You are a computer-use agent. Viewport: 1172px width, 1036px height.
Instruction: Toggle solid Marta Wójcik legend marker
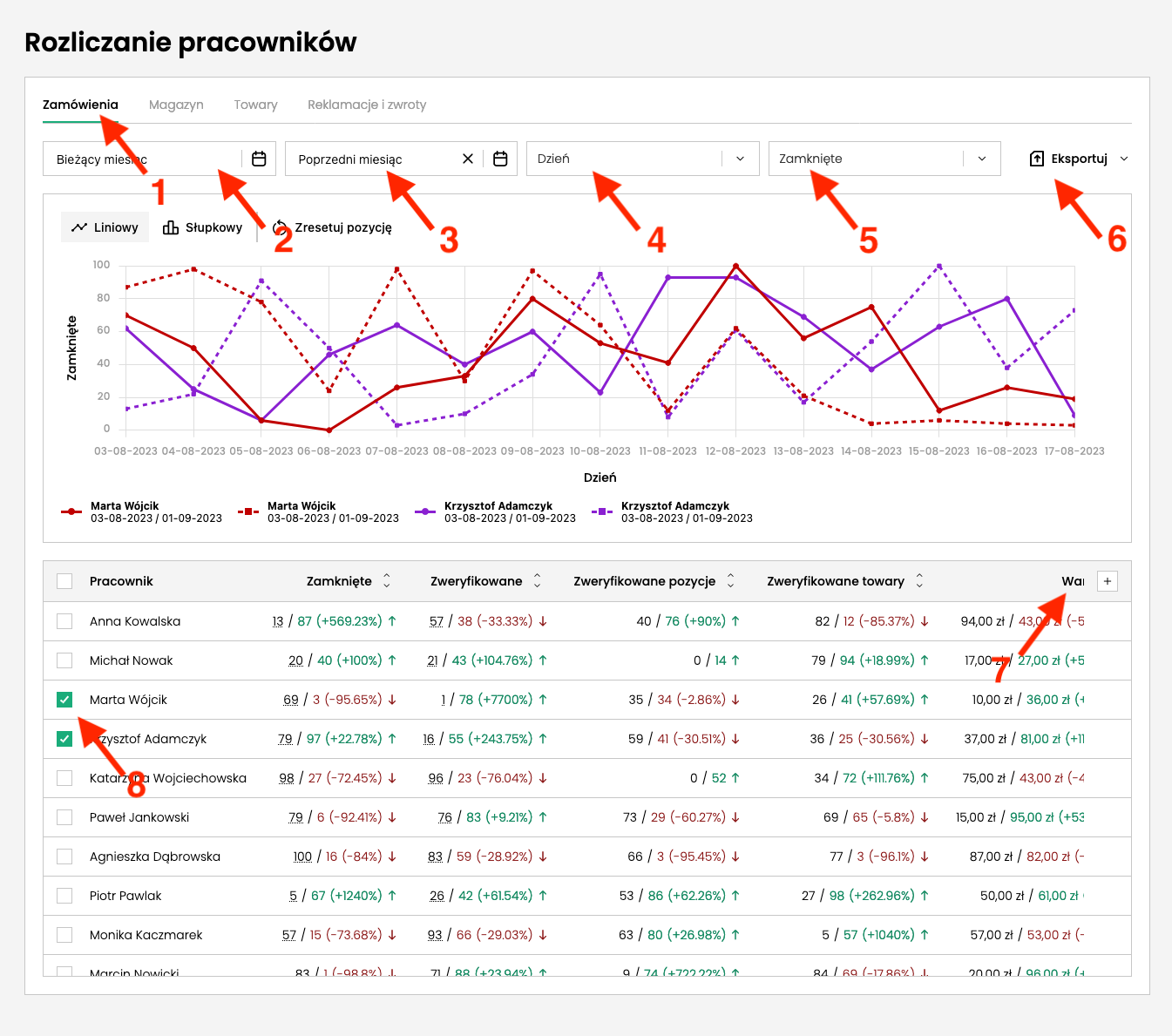(x=71, y=511)
